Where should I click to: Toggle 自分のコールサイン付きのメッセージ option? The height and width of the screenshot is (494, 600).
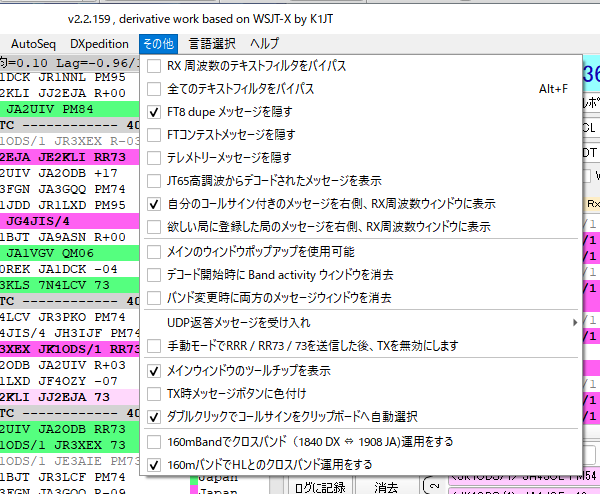pyautogui.click(x=361, y=204)
